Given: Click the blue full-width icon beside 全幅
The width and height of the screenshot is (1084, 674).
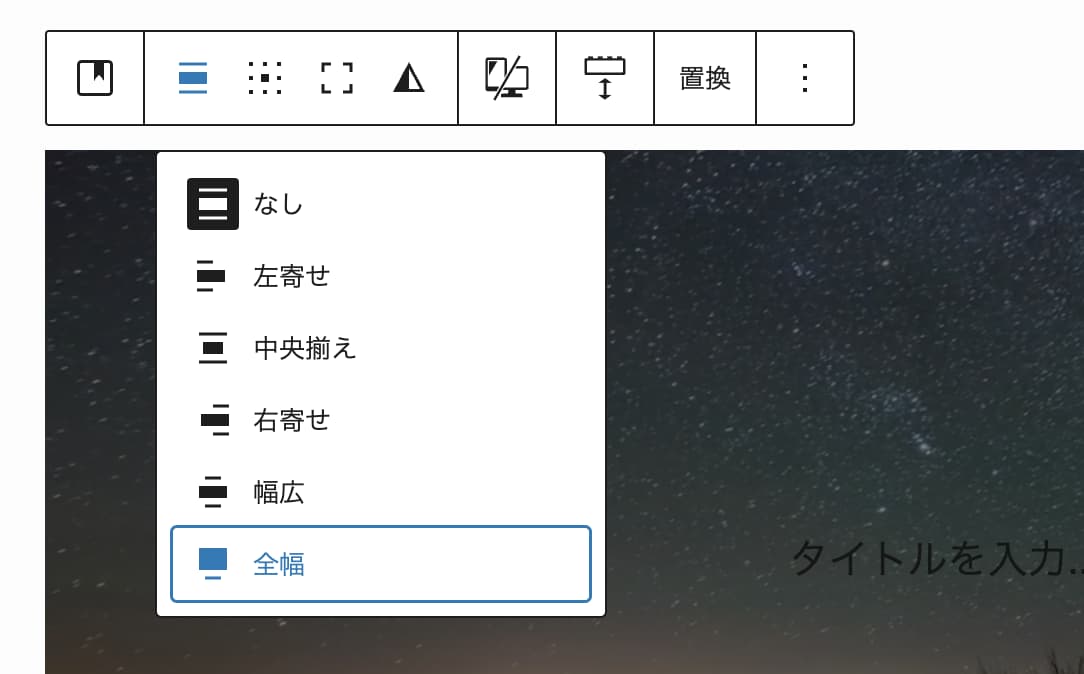Looking at the screenshot, I should 213,564.
